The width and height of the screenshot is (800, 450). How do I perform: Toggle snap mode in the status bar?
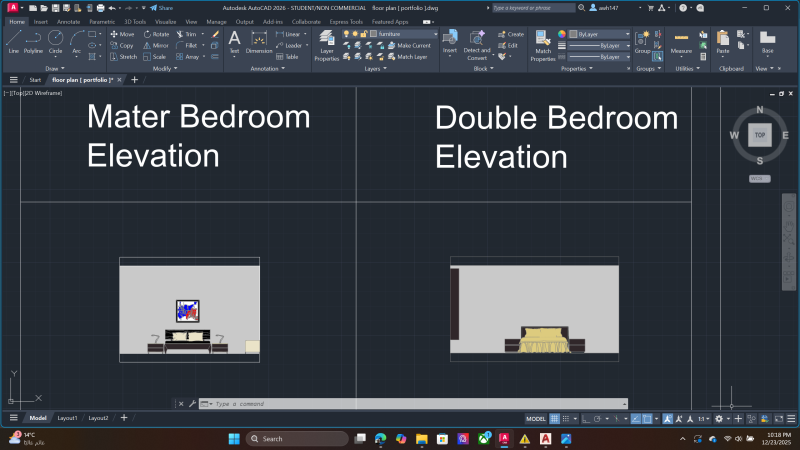click(x=569, y=418)
